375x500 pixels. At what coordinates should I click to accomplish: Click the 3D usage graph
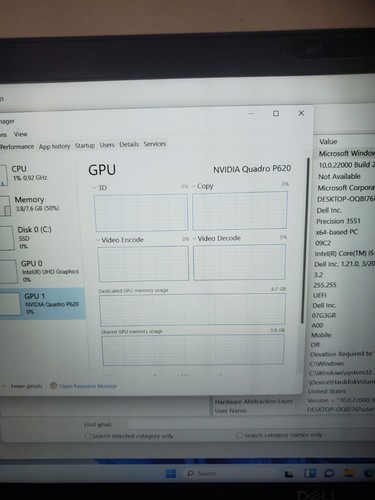(141, 212)
